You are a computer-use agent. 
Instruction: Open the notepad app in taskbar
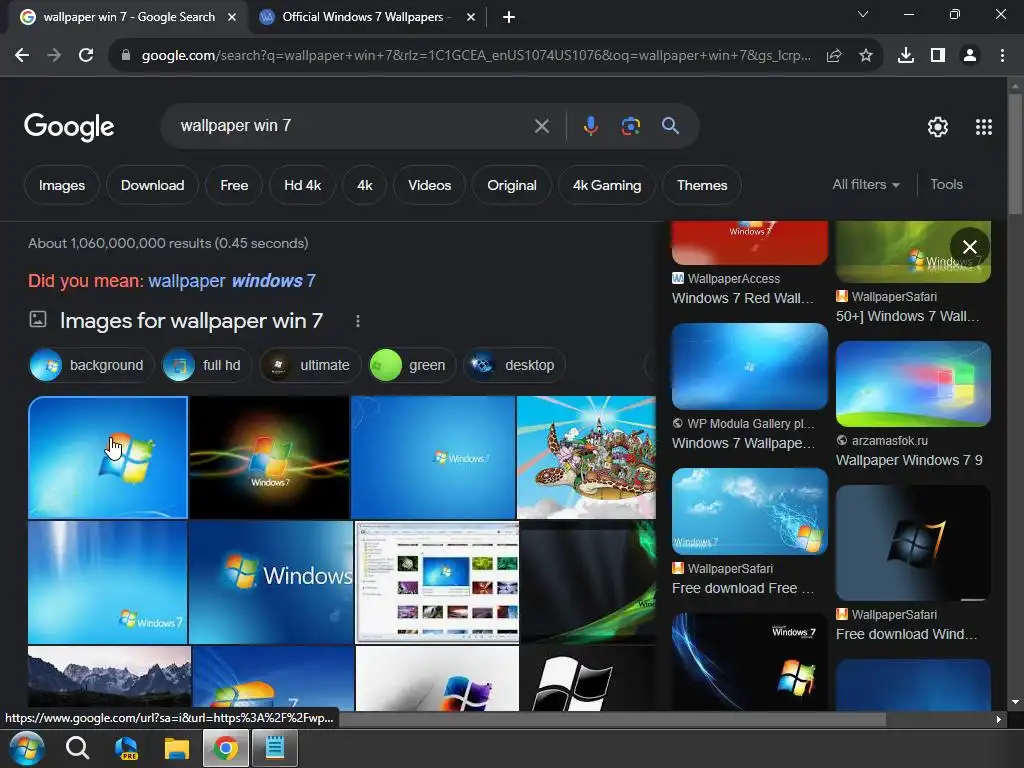tap(275, 748)
